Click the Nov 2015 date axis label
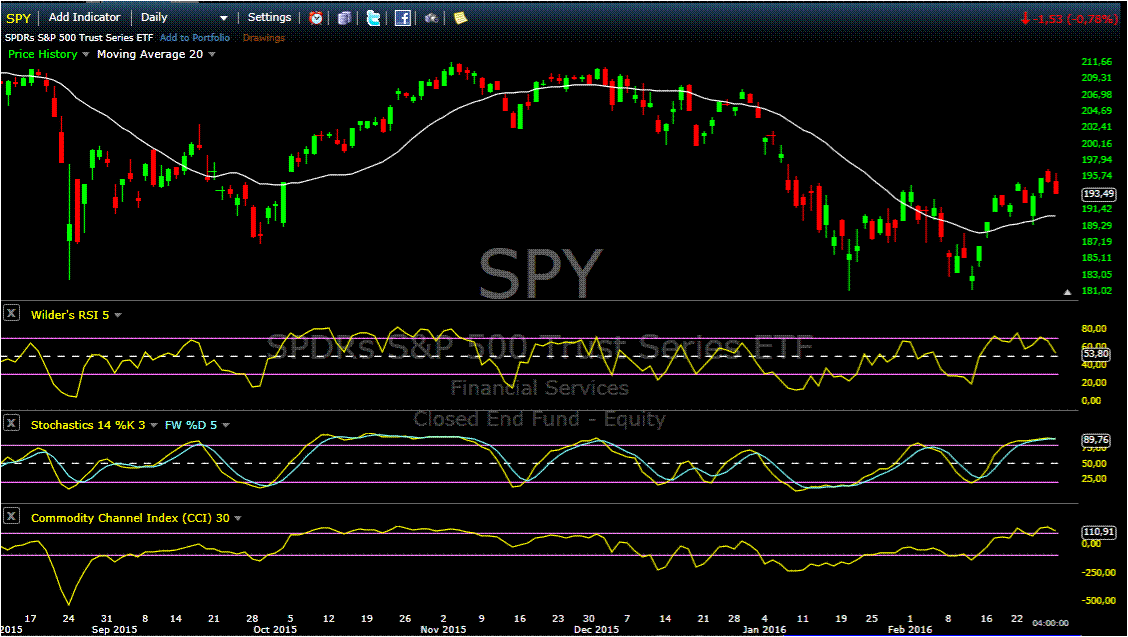 coord(443,629)
